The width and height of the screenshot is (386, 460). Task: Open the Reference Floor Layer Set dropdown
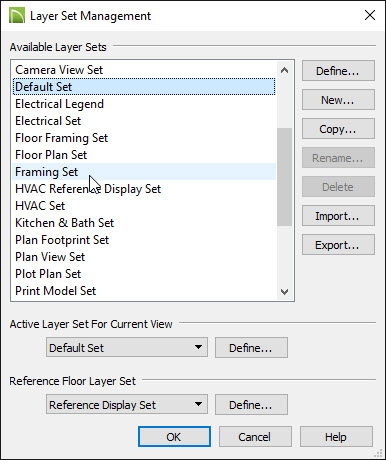[127, 405]
